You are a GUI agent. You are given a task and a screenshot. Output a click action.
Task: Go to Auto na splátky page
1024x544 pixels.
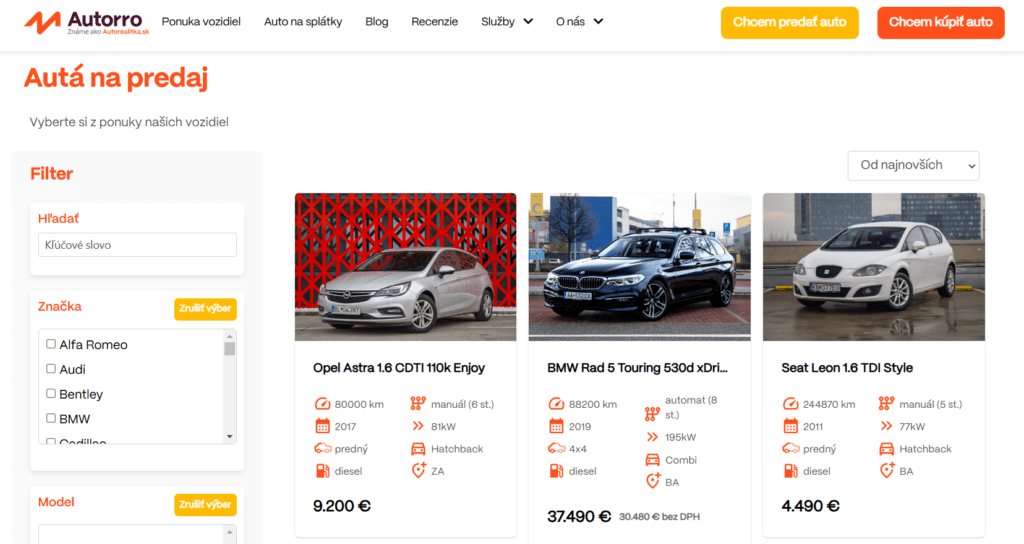tap(303, 22)
